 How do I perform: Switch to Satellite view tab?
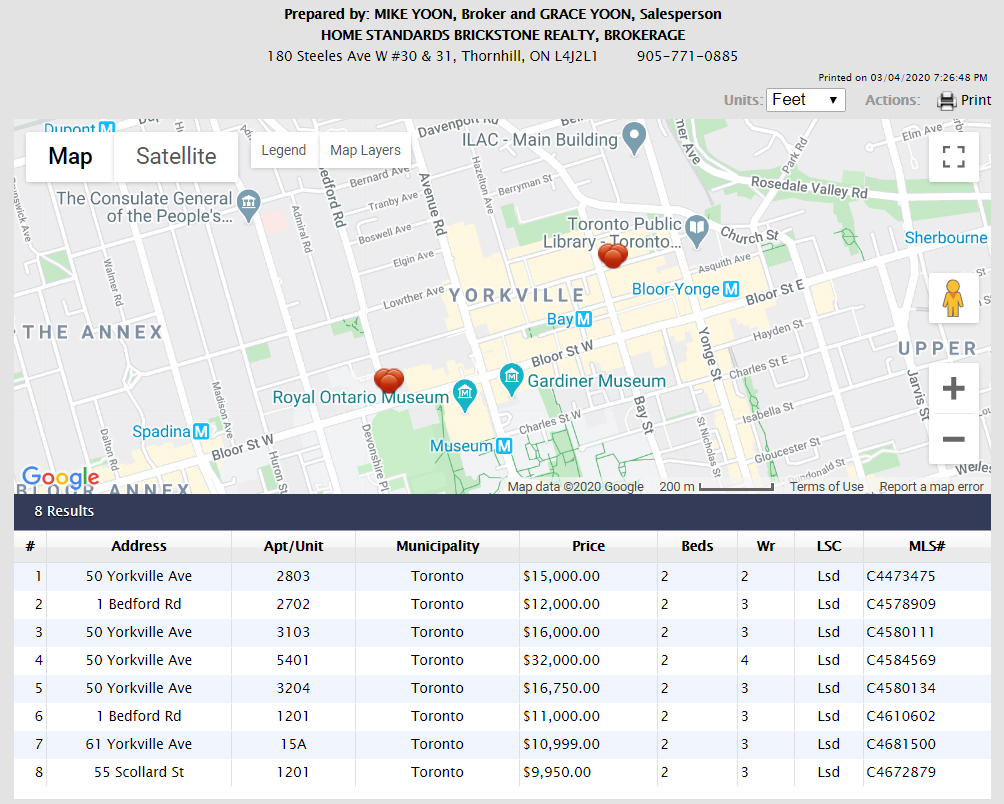tap(176, 156)
